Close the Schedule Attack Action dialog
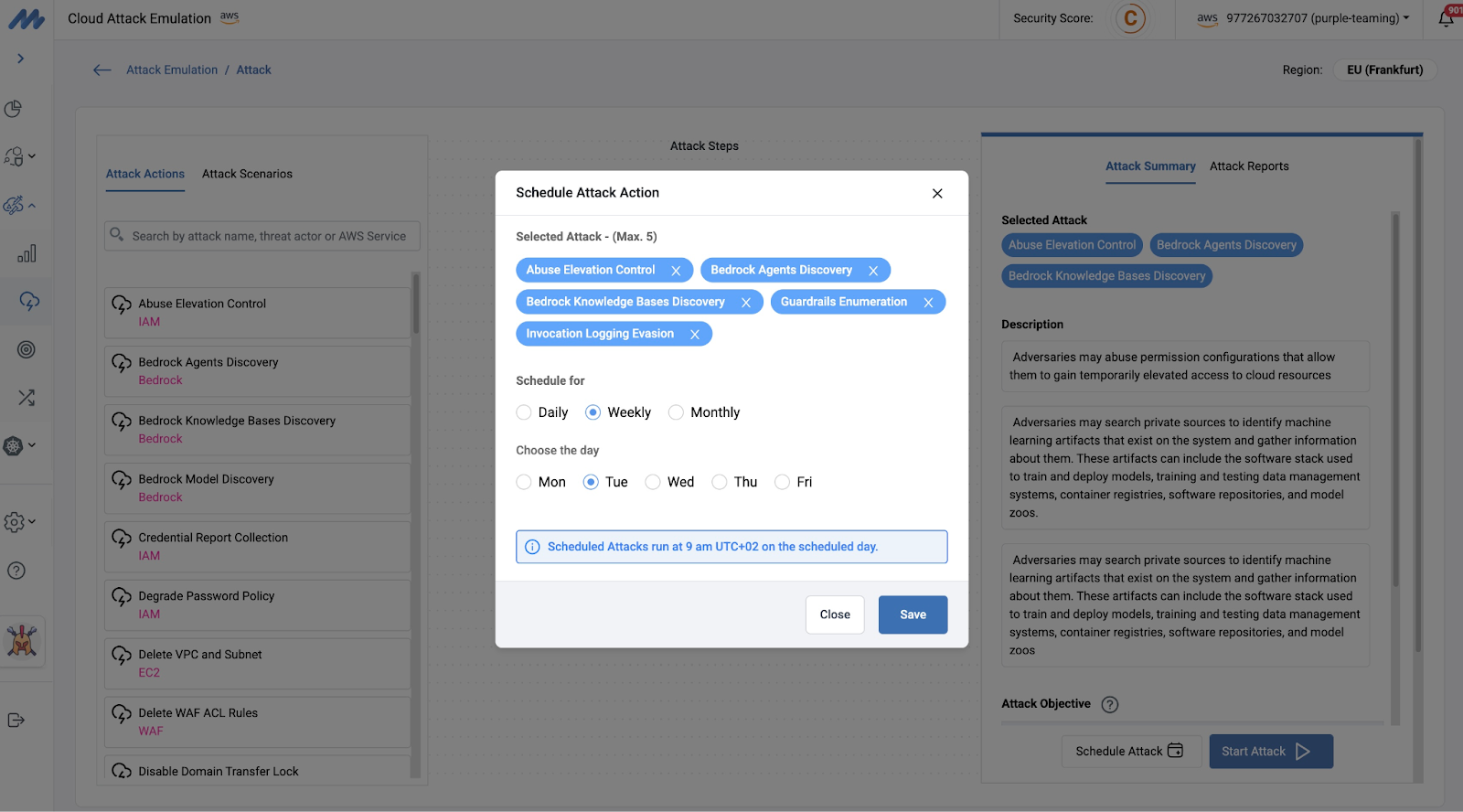The image size is (1463, 812). click(x=937, y=193)
